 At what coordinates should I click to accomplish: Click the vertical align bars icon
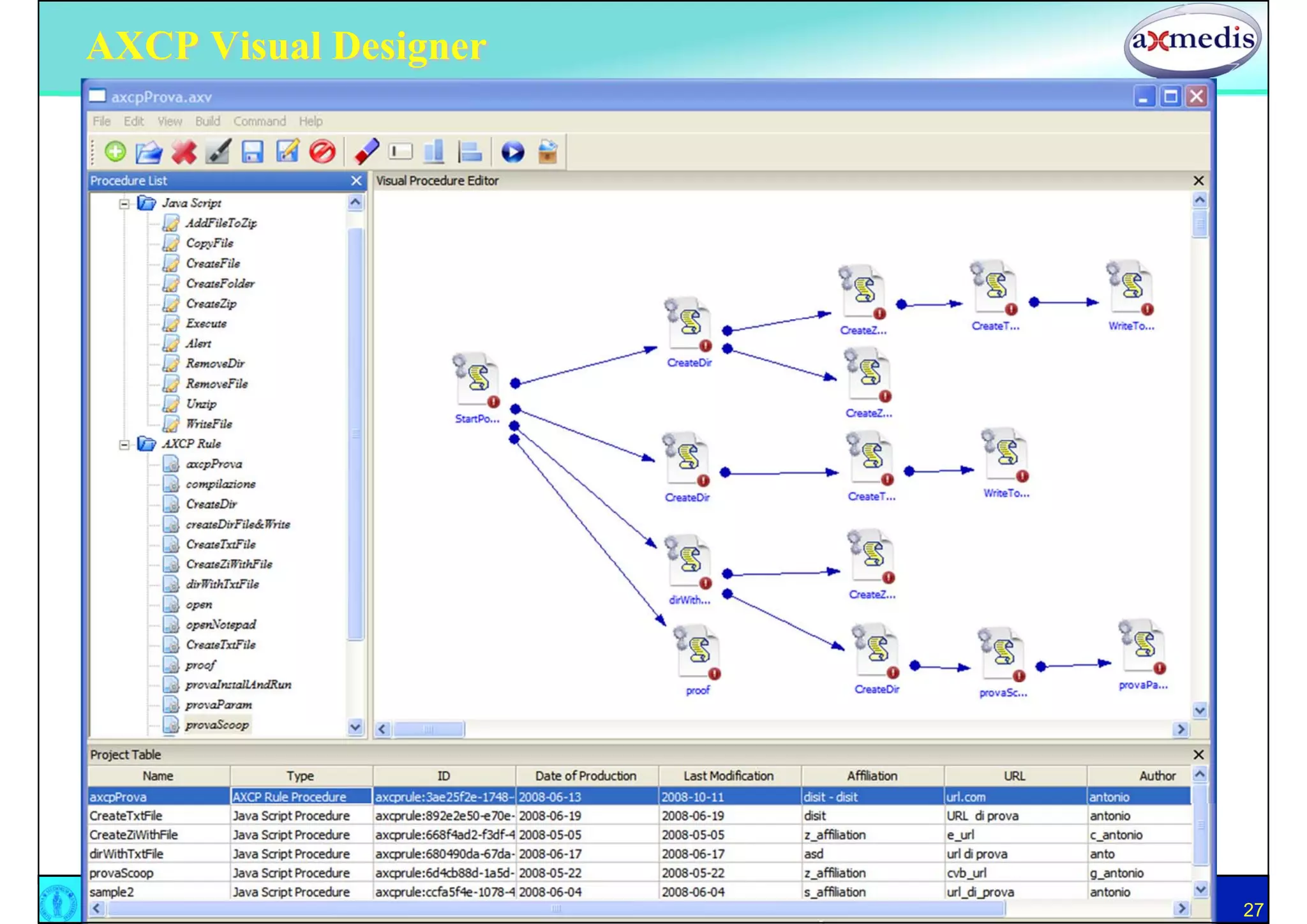[x=435, y=152]
